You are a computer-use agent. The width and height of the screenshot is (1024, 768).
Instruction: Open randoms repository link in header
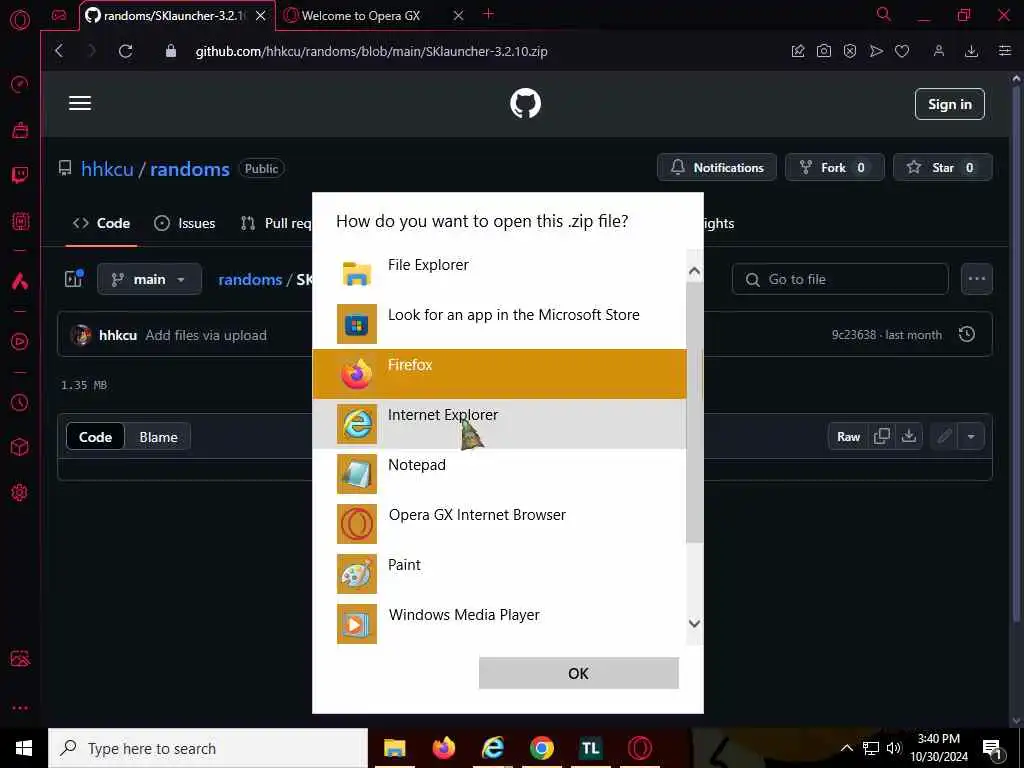coord(190,168)
